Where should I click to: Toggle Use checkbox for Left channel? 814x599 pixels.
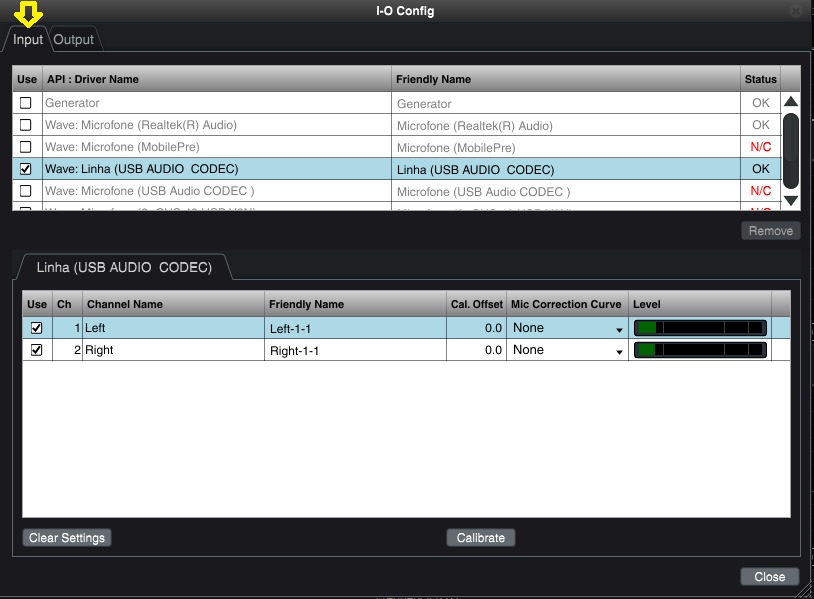(x=37, y=328)
